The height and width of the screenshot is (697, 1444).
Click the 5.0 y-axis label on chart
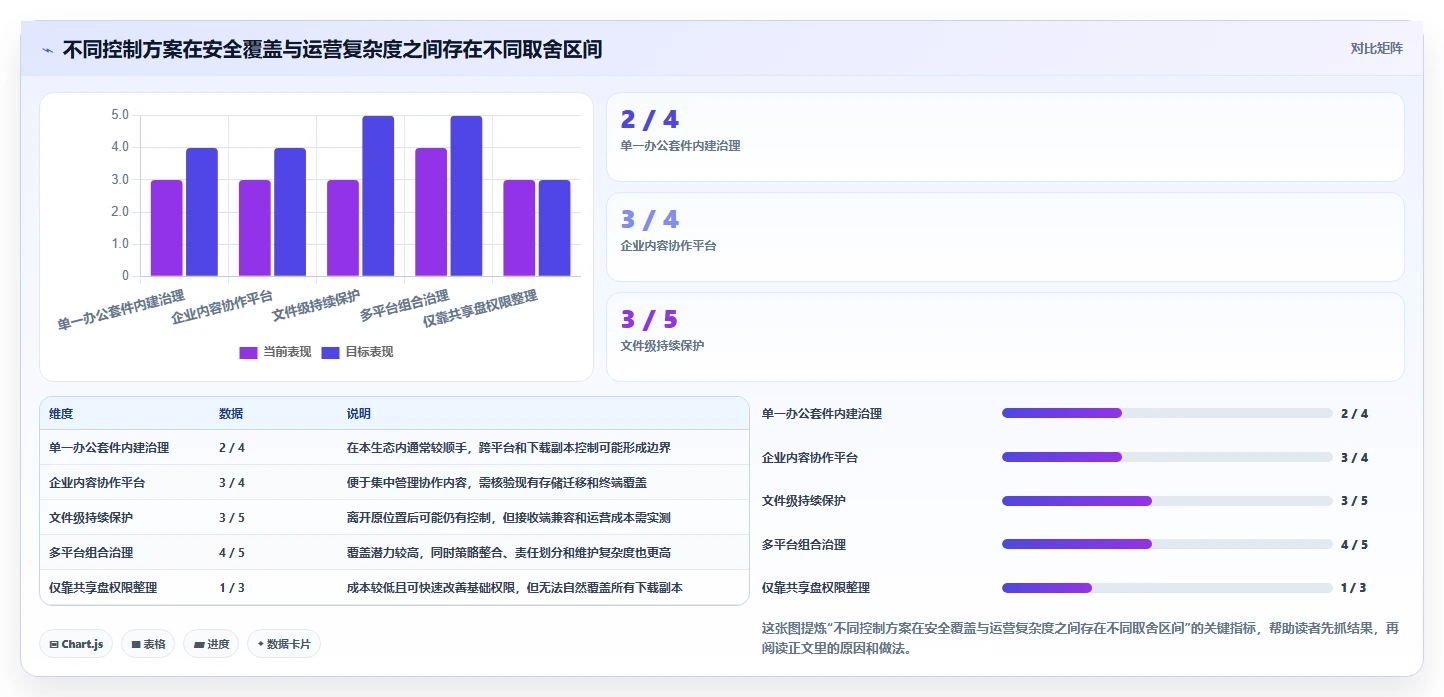pos(119,115)
